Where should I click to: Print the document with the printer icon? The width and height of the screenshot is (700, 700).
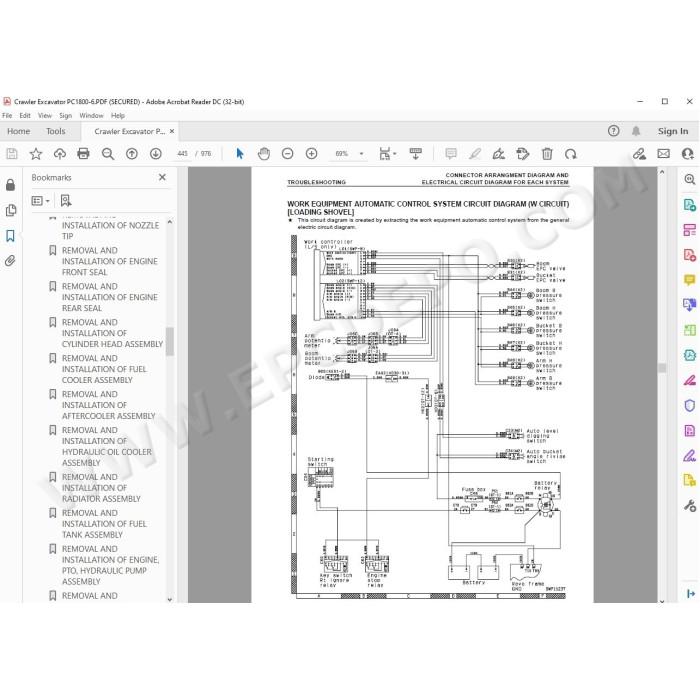(83, 154)
